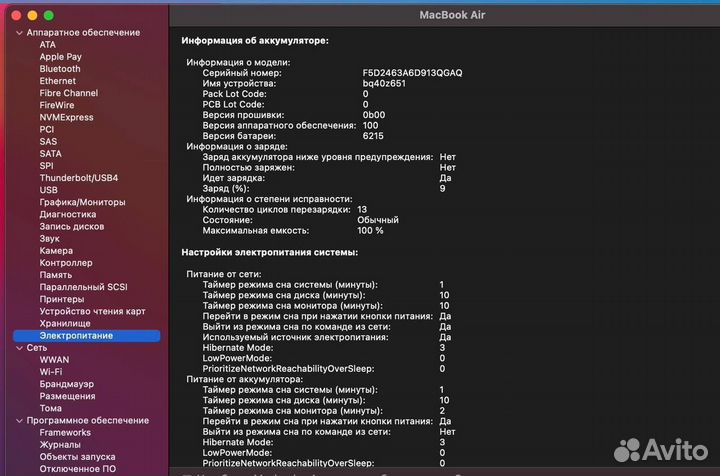The width and height of the screenshot is (720, 476).
Task: Click maximum capacity 100 % value
Action: tap(370, 230)
